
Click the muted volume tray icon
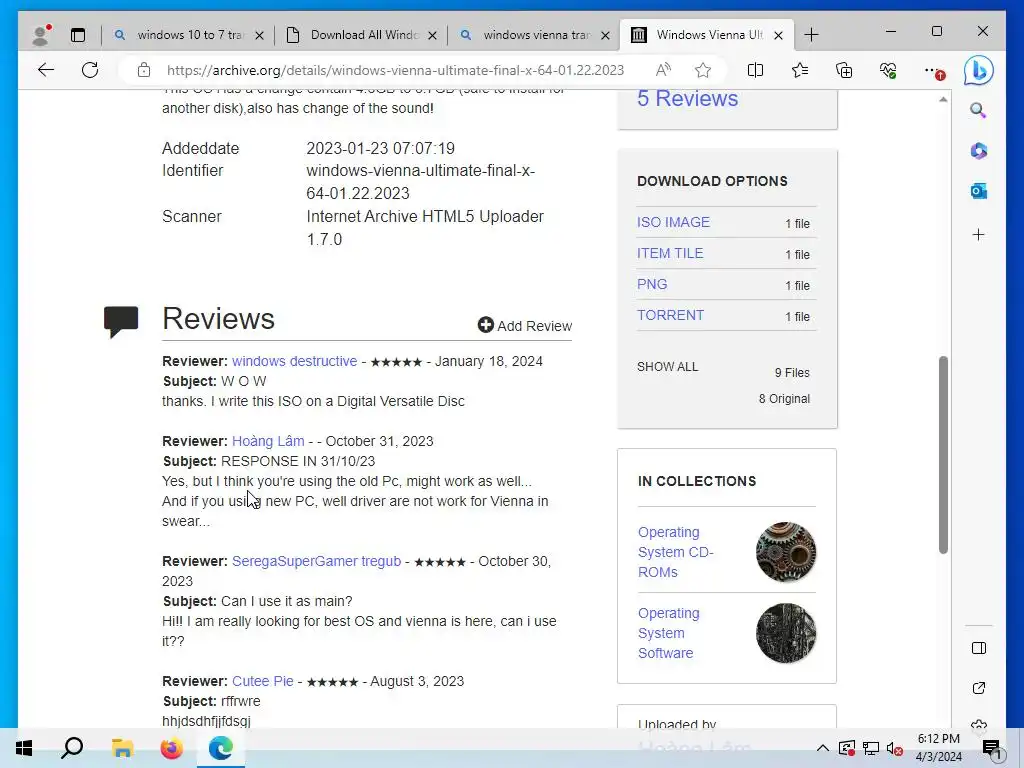click(x=895, y=748)
